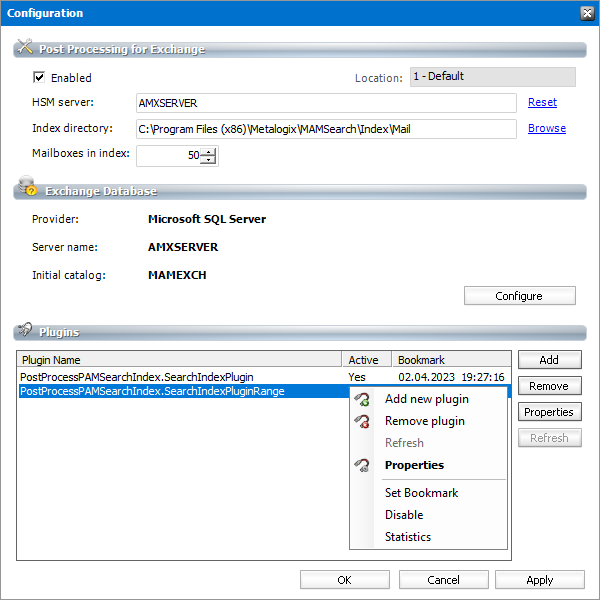This screenshot has width=600, height=600.
Task: Click the Reset link beside HSM server
Action: pyautogui.click(x=542, y=103)
